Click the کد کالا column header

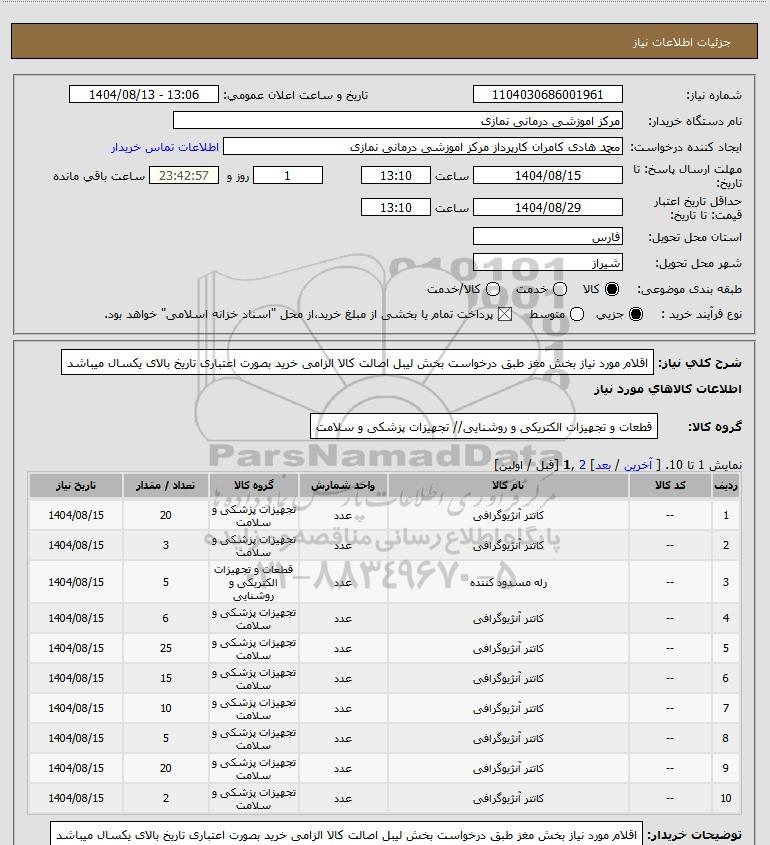point(670,485)
